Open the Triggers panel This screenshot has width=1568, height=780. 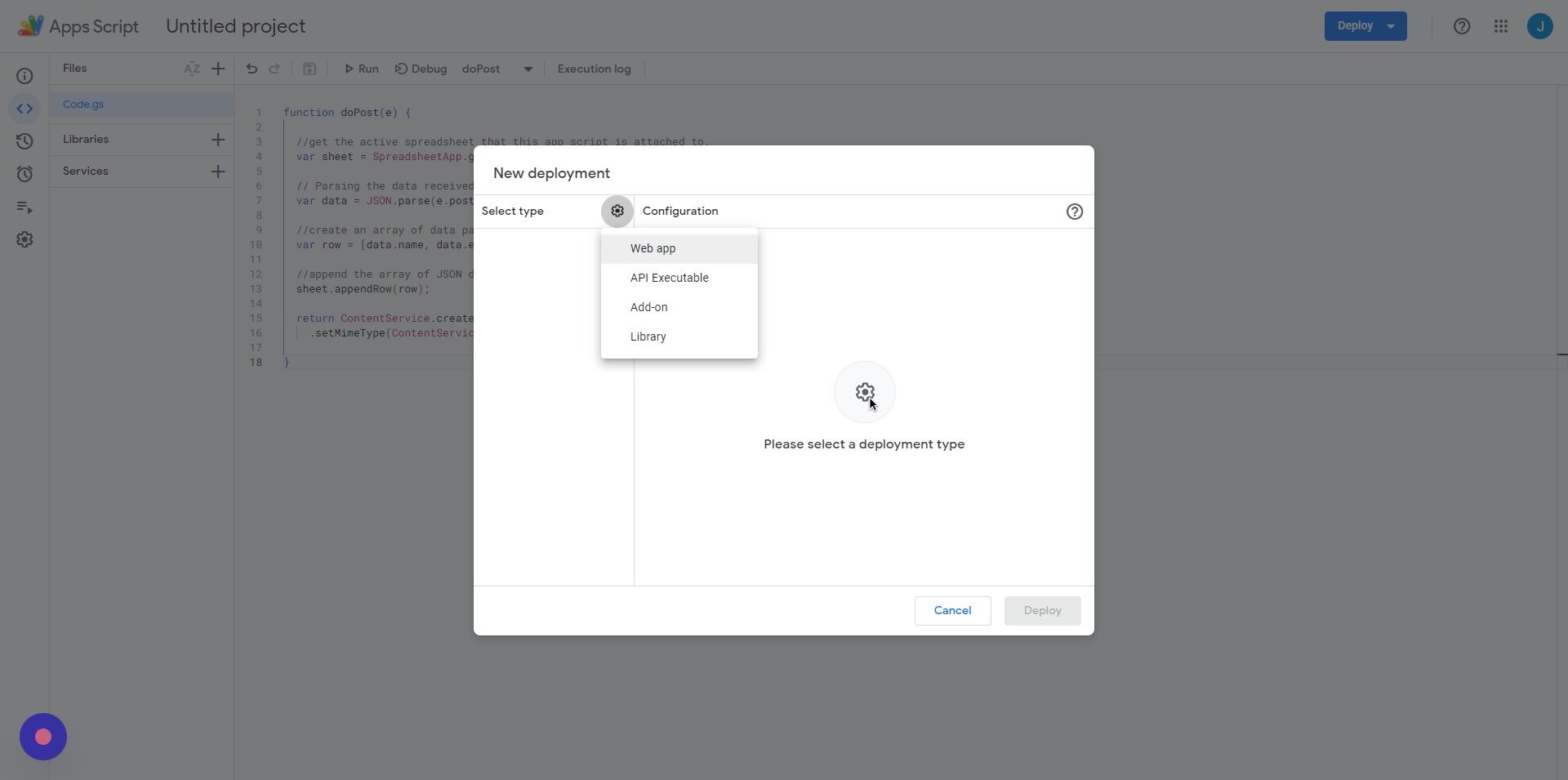(x=24, y=173)
